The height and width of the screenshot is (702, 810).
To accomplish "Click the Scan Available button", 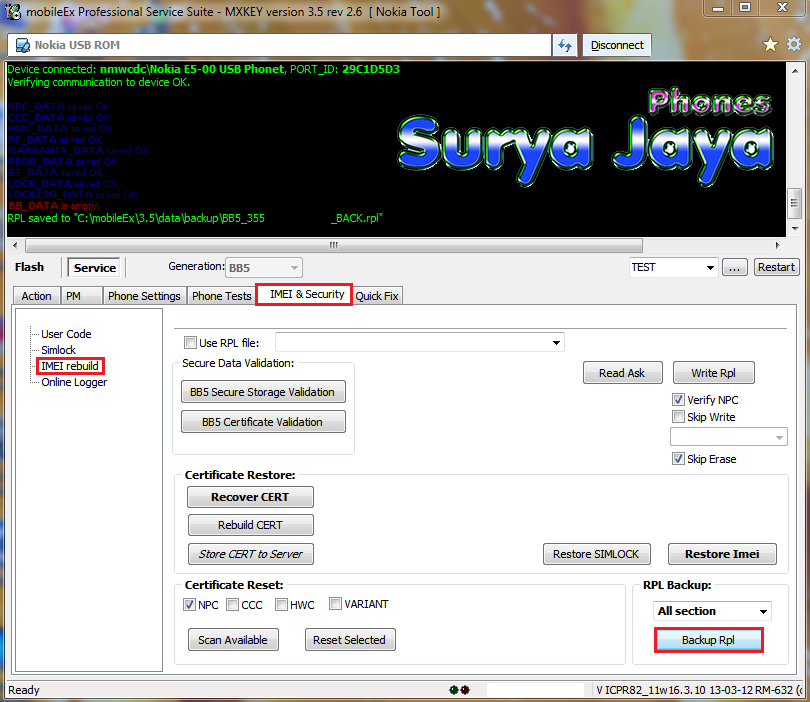I will tap(233, 640).
